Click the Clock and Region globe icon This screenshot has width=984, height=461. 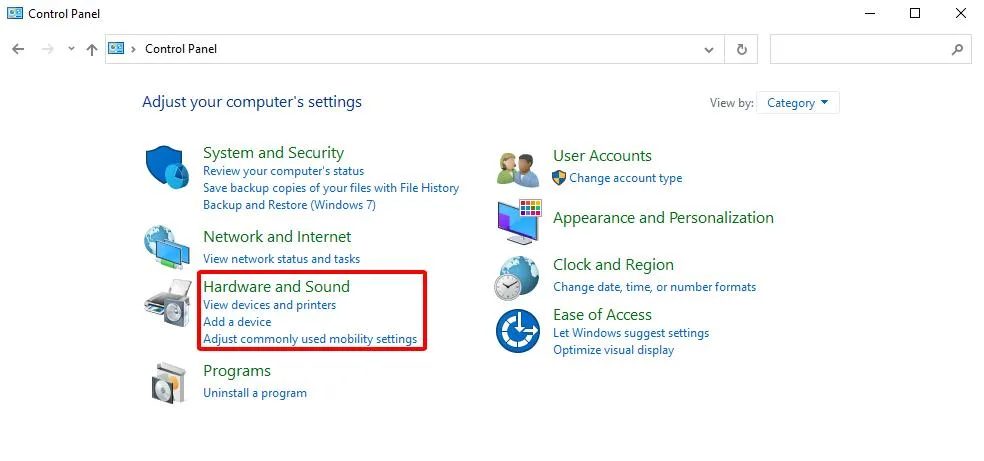(x=518, y=277)
